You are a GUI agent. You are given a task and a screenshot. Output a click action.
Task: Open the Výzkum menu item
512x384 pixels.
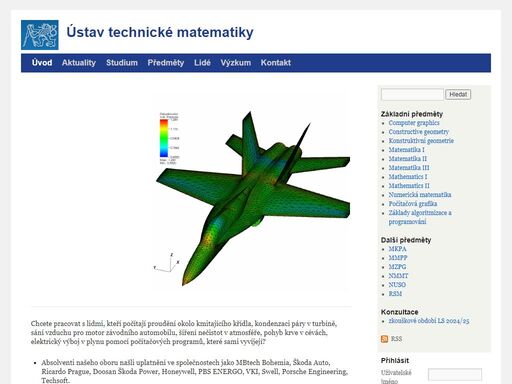236,63
